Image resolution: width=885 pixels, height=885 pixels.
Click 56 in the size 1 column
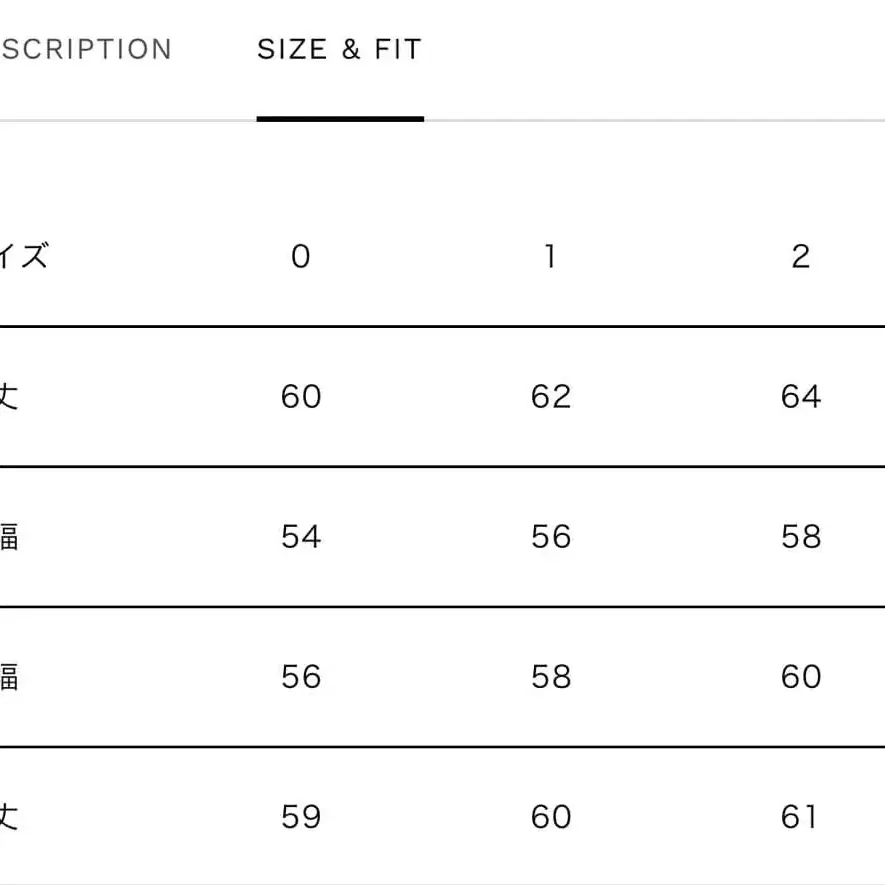coord(550,537)
